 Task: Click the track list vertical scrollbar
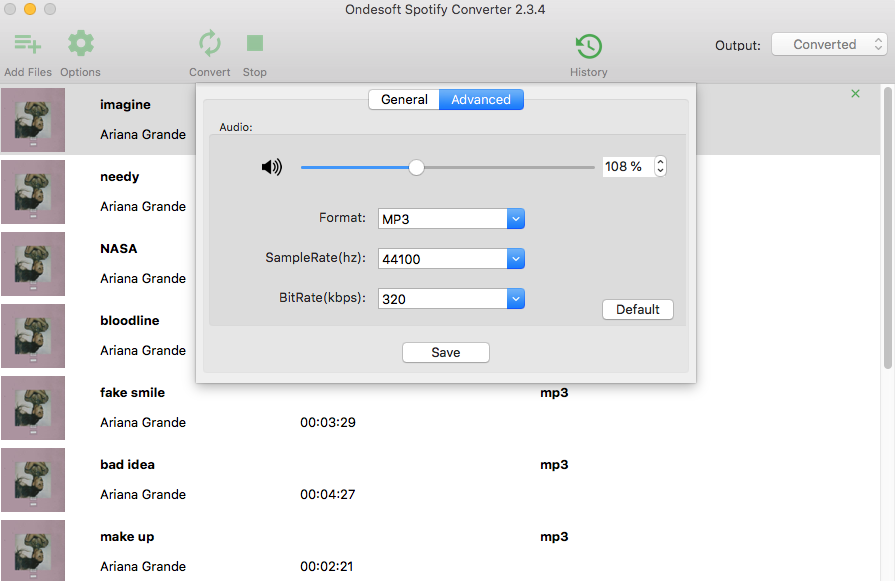coord(888,228)
